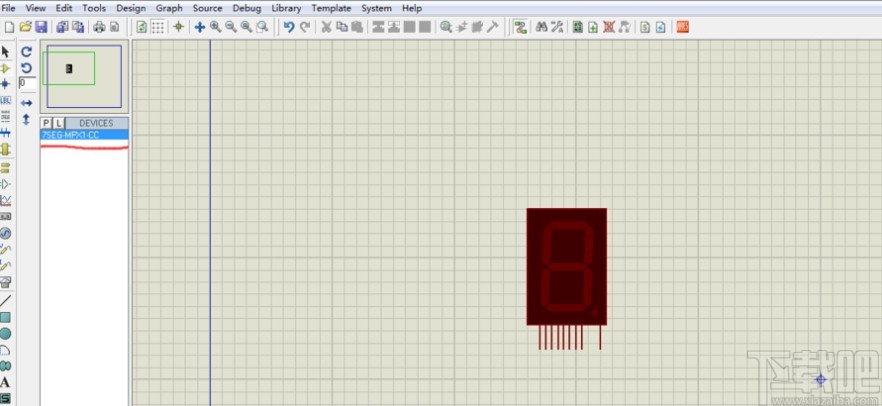Screen dimensions: 882x406
Task: View the Bill of Materials icon
Action: click(x=645, y=27)
